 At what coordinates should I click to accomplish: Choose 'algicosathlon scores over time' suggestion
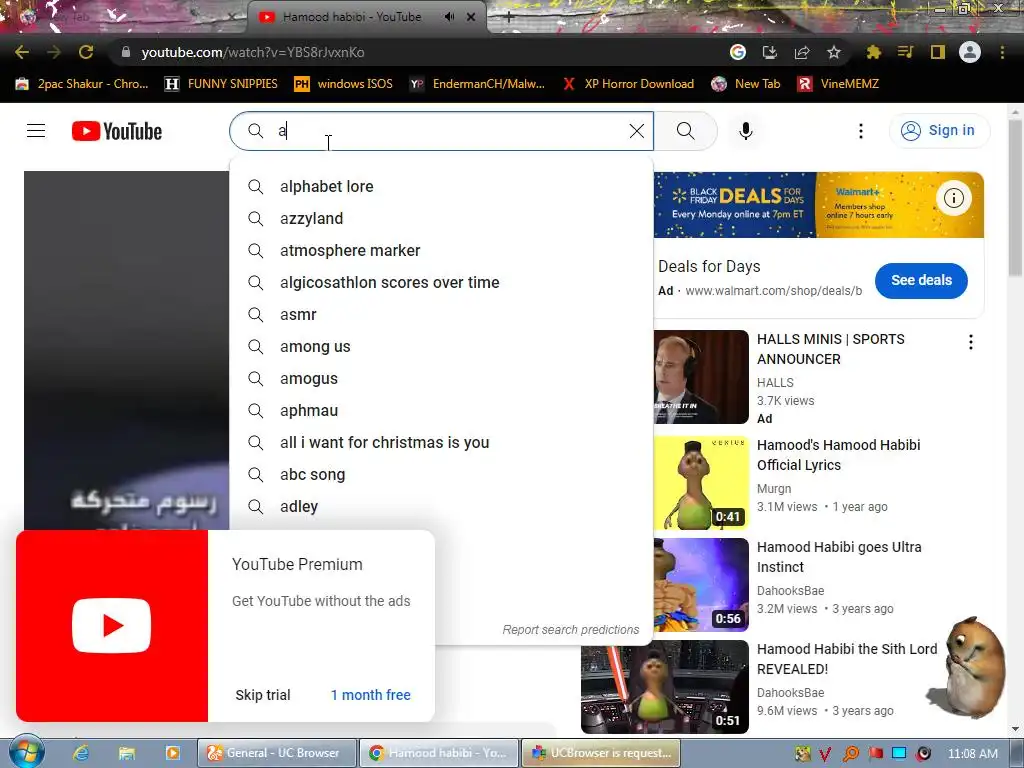point(441,283)
